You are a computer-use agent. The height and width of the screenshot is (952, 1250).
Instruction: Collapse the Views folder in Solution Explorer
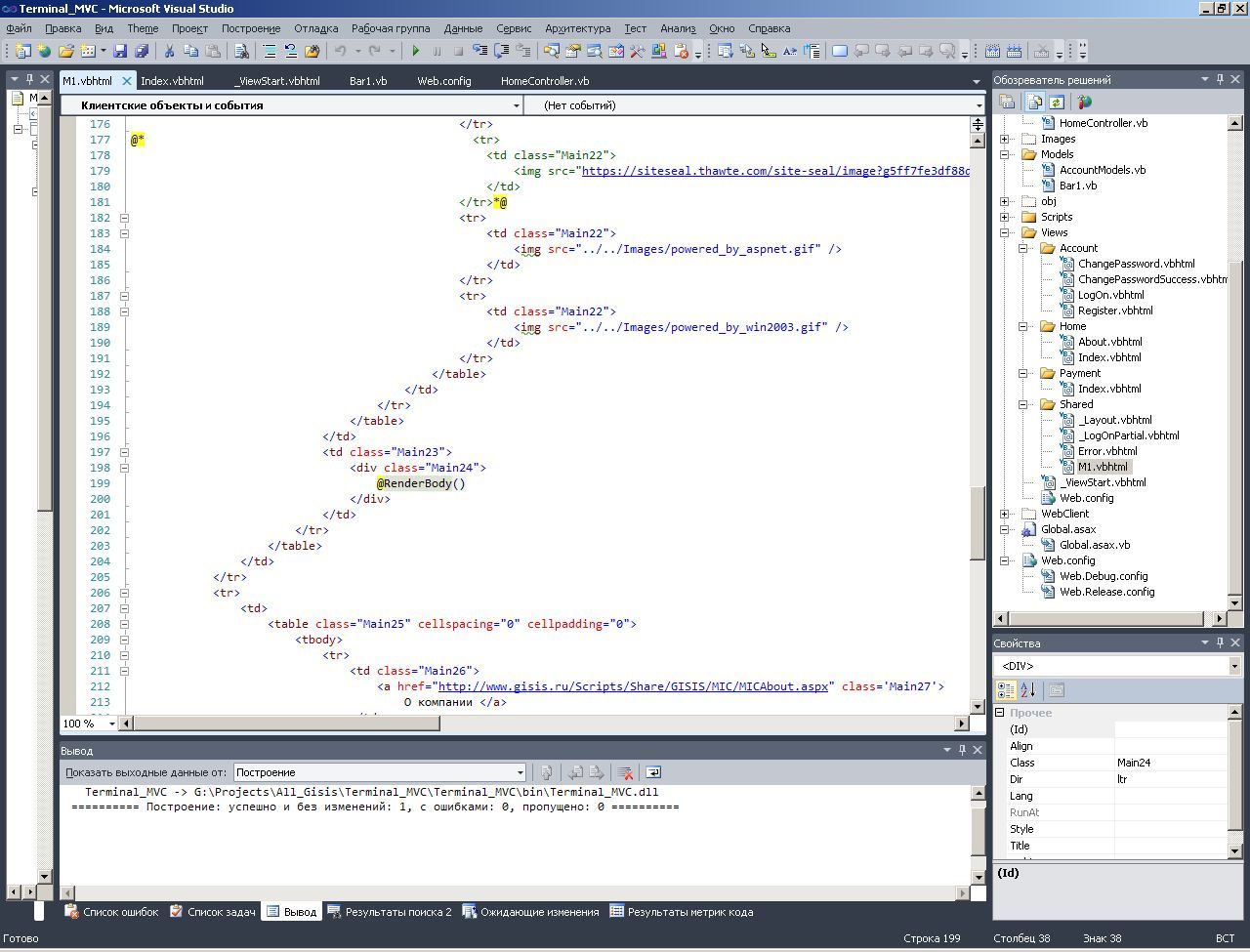pos(1005,232)
